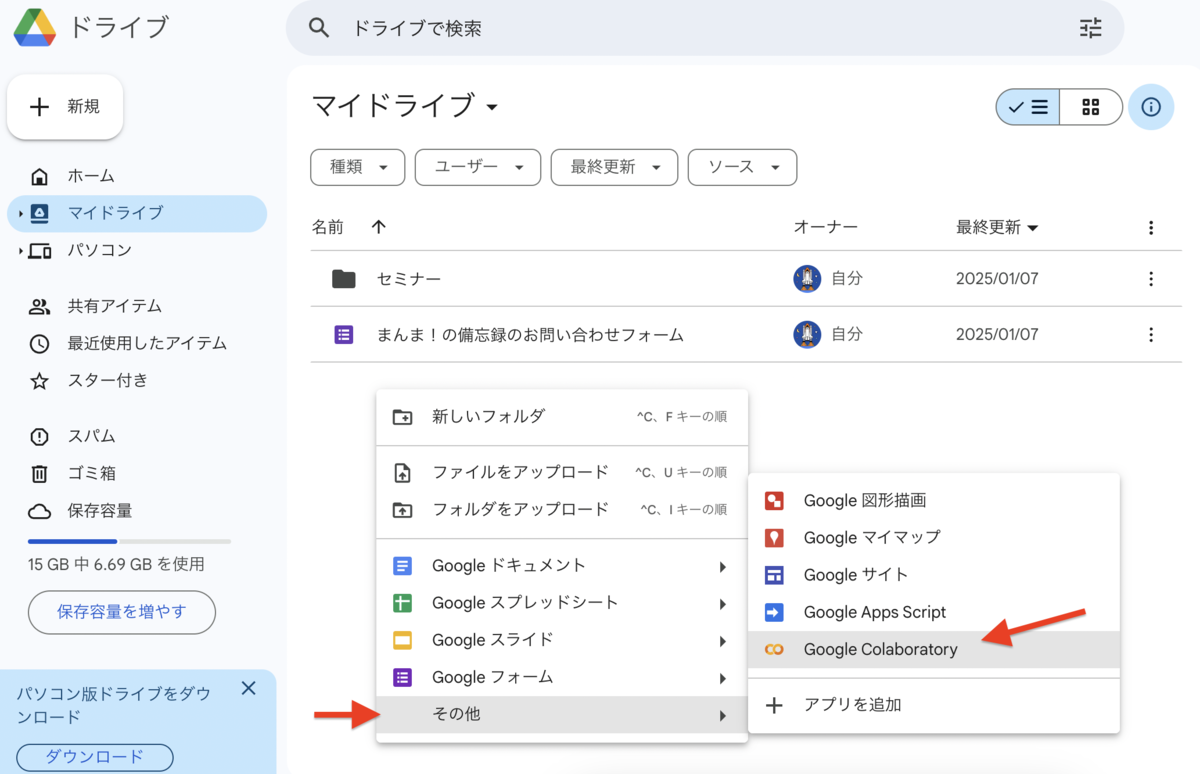The image size is (1200, 774).
Task: Open column header more options icon
Action: 1151,228
